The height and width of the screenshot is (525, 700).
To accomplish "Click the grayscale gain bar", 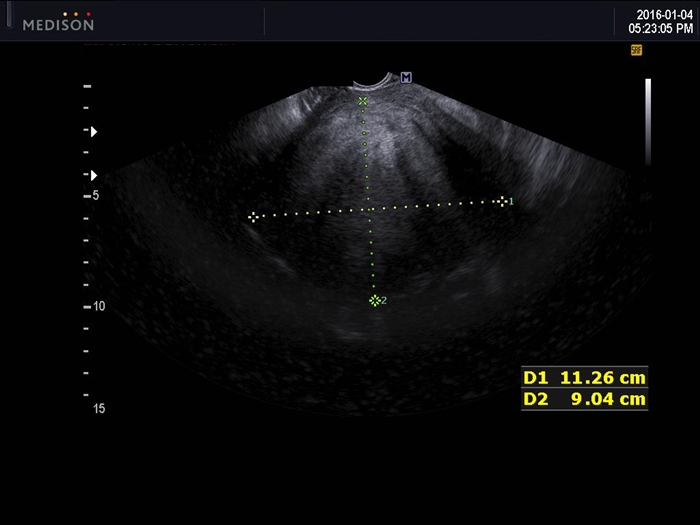I will (x=648, y=122).
